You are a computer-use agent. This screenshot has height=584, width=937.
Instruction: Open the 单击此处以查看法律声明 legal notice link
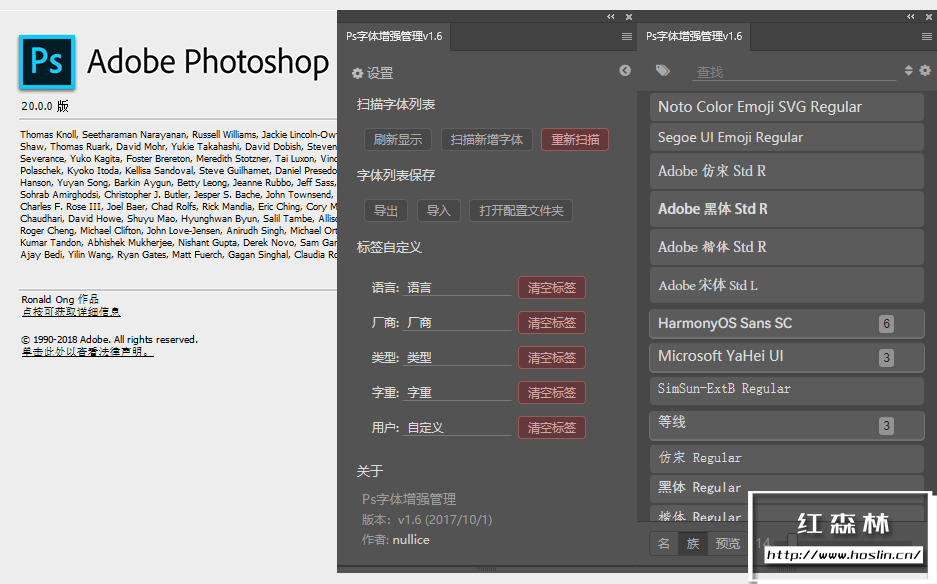(x=87, y=352)
